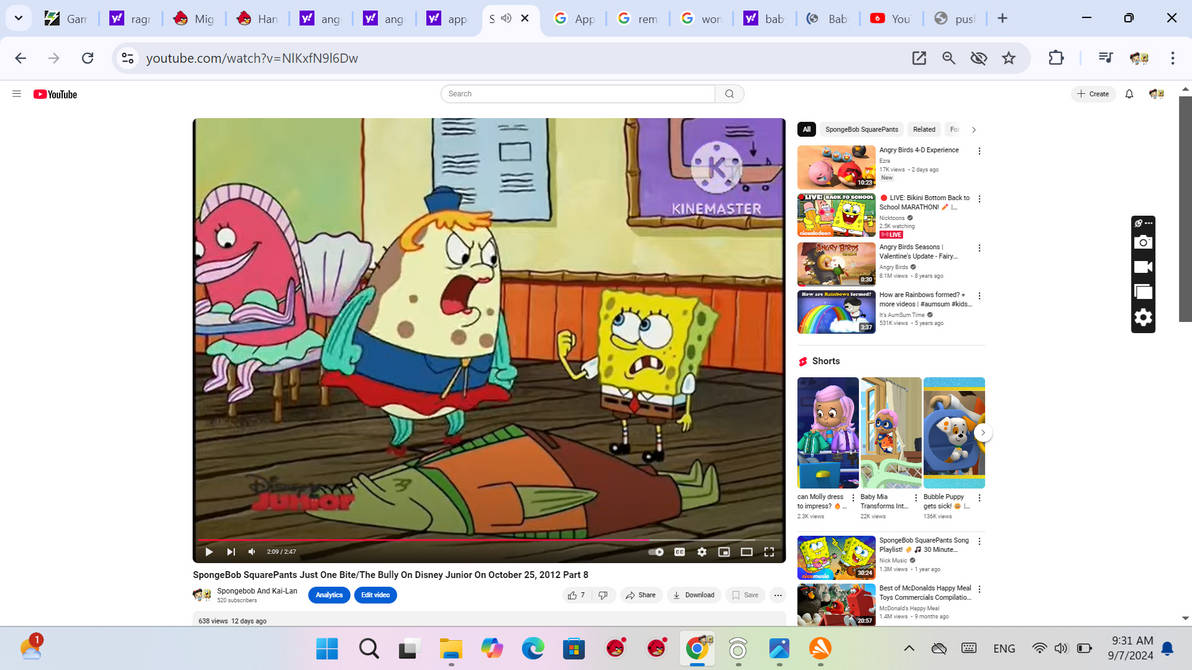The height and width of the screenshot is (670, 1192).
Task: Open the miniplayer icon
Action: [724, 551]
